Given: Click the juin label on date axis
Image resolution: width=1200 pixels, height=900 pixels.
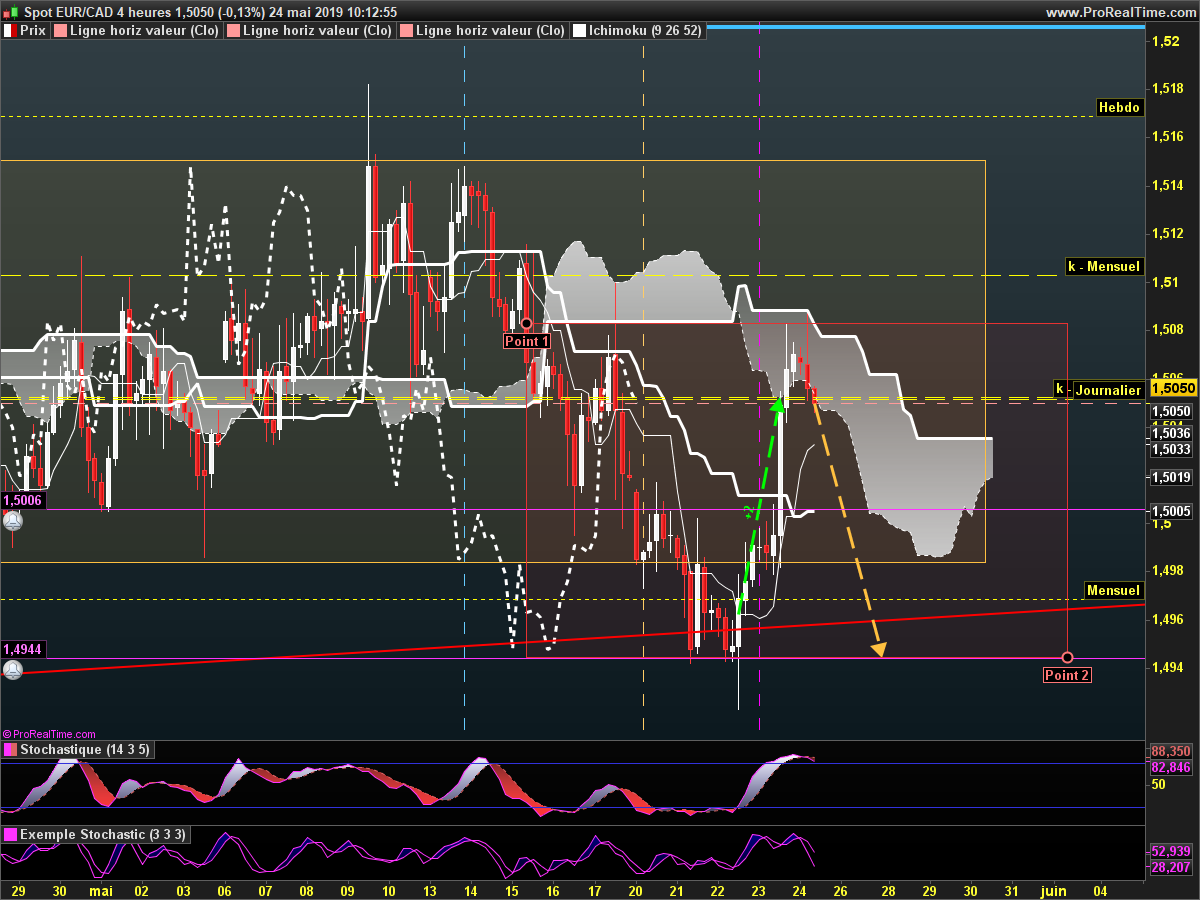Looking at the screenshot, I should click(1053, 889).
